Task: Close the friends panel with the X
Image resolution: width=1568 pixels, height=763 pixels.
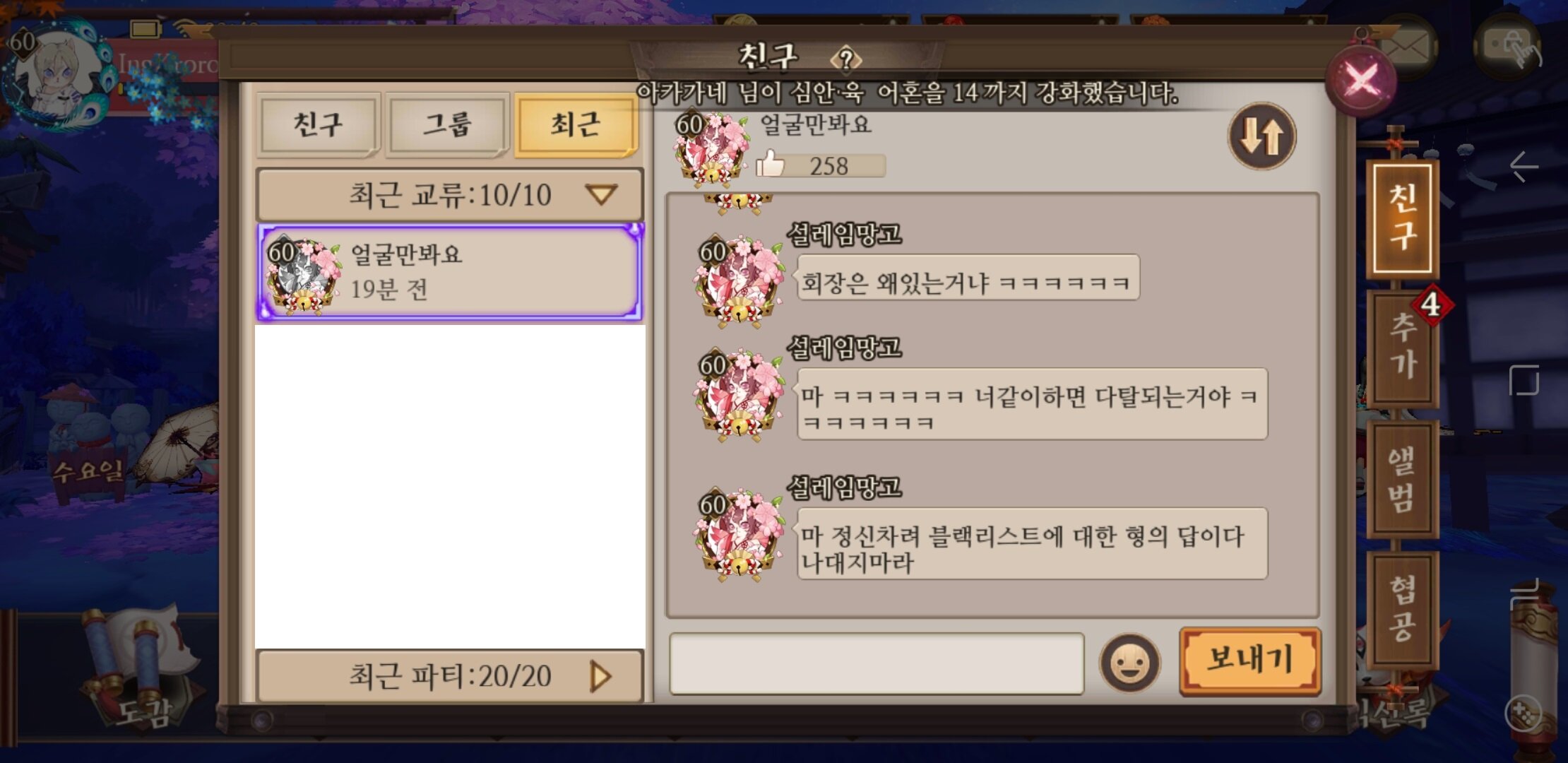Action: (1361, 80)
